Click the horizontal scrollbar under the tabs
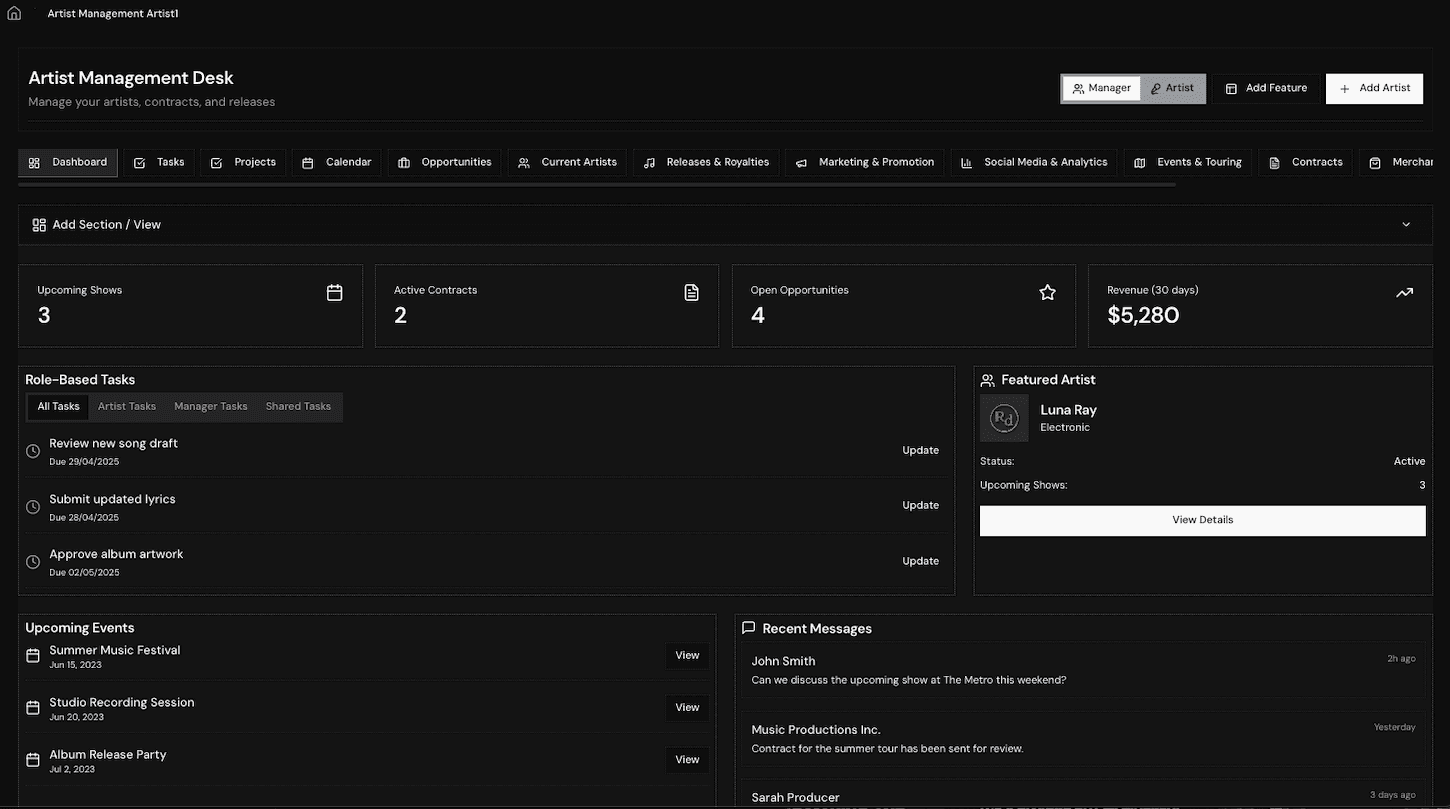 coord(597,184)
